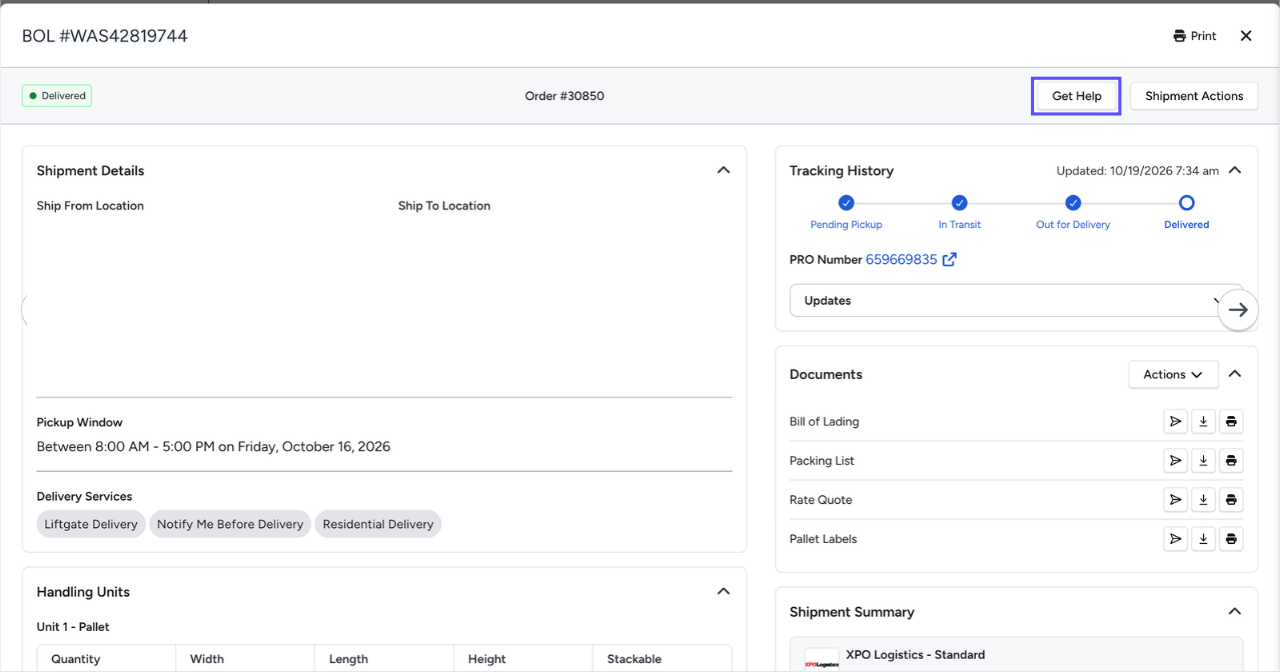The image size is (1280, 672).
Task: Collapse the Shipment Details section
Action: coord(723,171)
